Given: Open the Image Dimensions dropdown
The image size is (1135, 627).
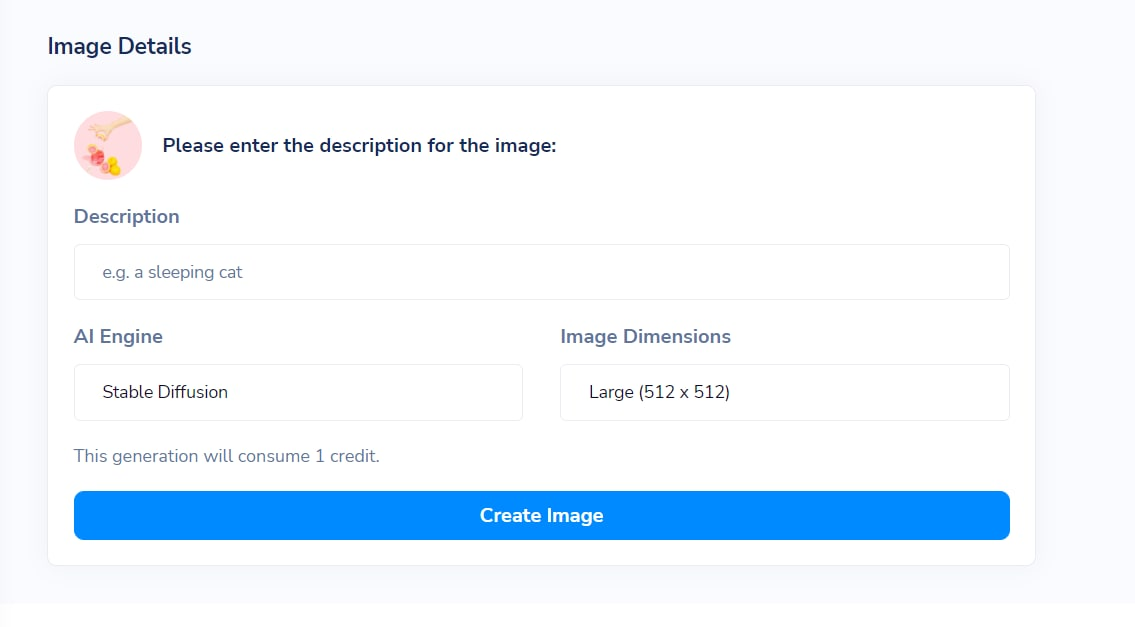Looking at the screenshot, I should click(x=785, y=392).
